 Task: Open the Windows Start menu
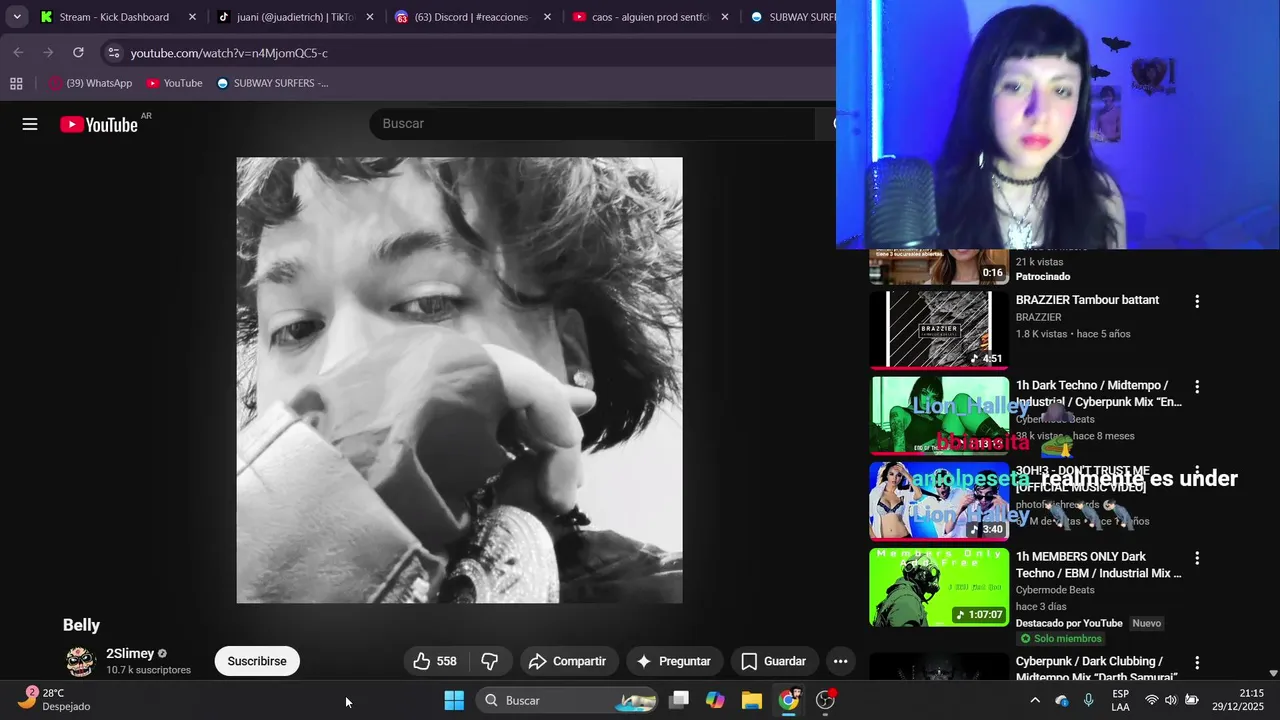(454, 700)
